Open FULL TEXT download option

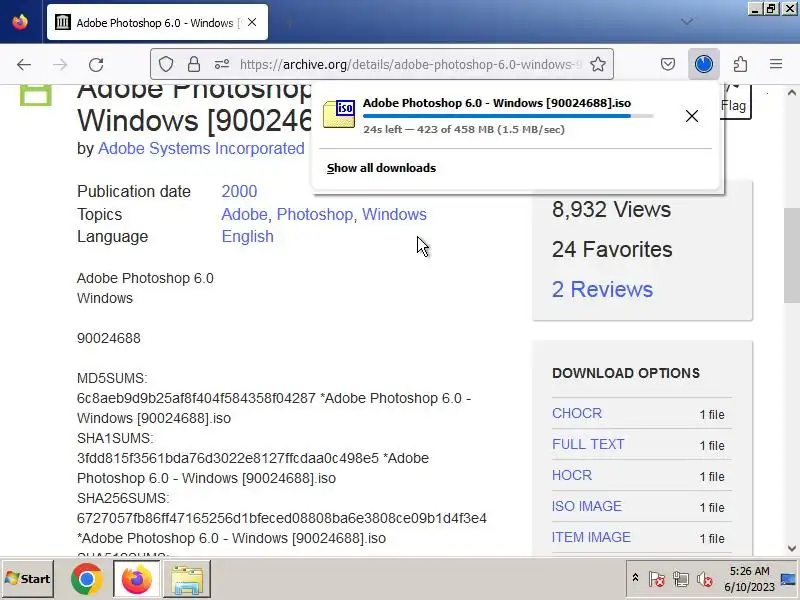coord(588,444)
